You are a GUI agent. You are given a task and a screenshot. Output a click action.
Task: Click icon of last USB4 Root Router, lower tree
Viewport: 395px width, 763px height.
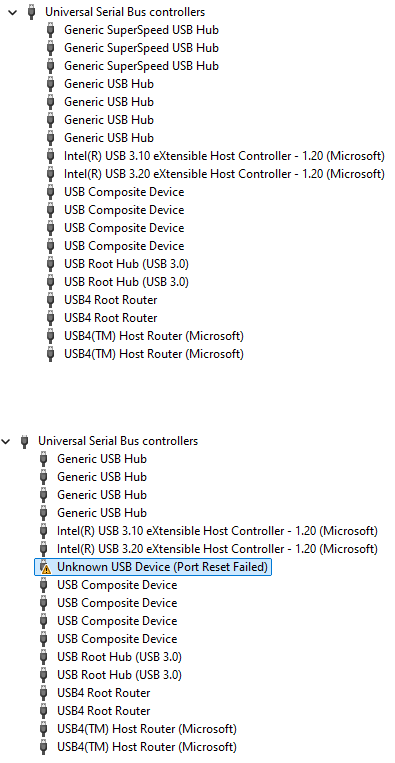[43, 711]
